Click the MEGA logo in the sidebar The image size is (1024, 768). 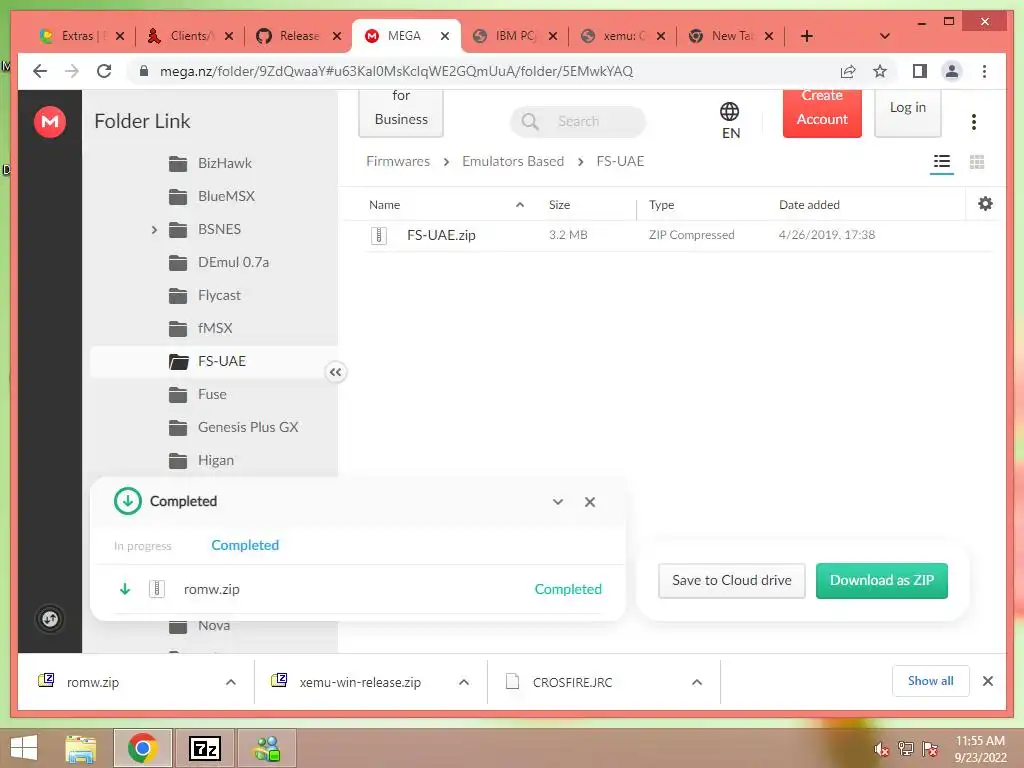[x=50, y=121]
